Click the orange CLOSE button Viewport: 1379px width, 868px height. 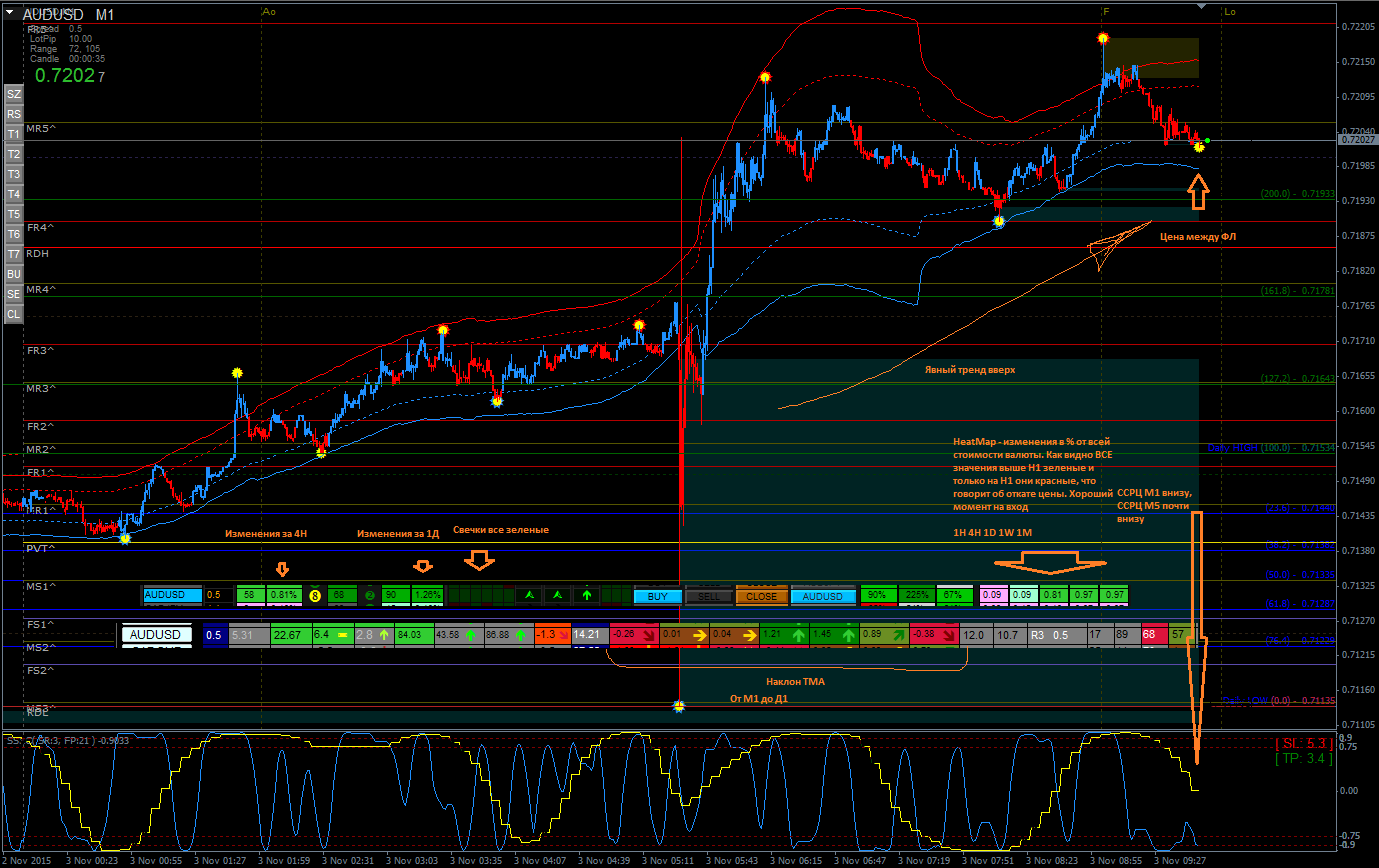tap(761, 596)
